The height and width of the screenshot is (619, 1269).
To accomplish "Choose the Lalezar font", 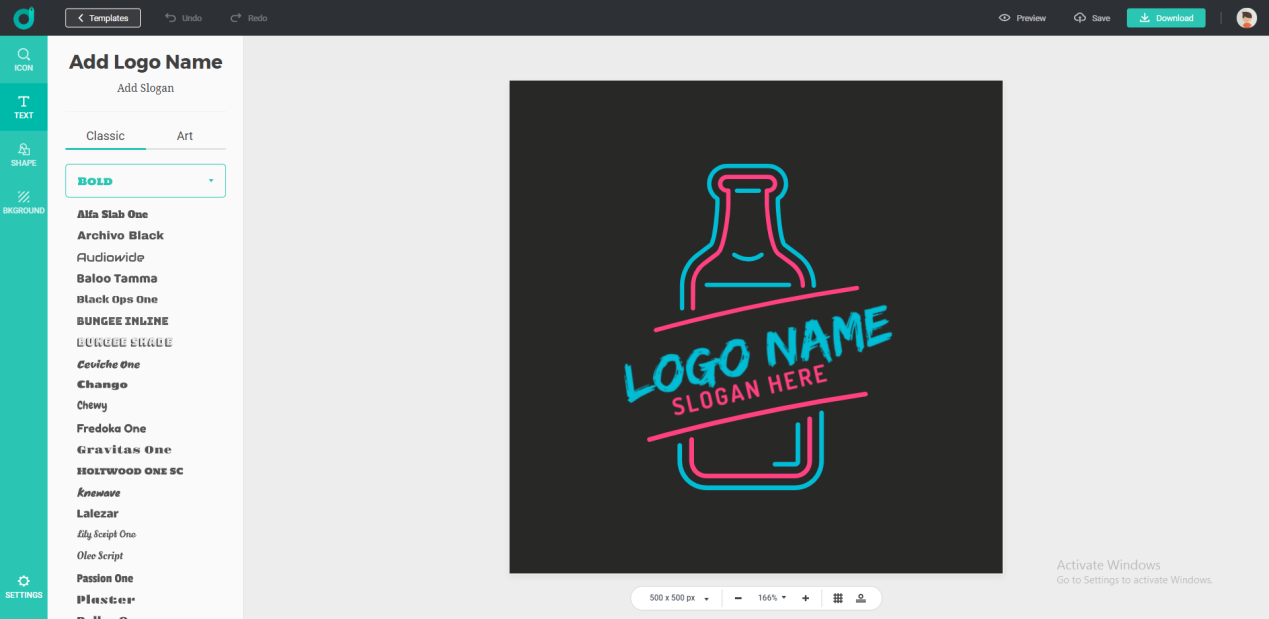I will click(99, 513).
